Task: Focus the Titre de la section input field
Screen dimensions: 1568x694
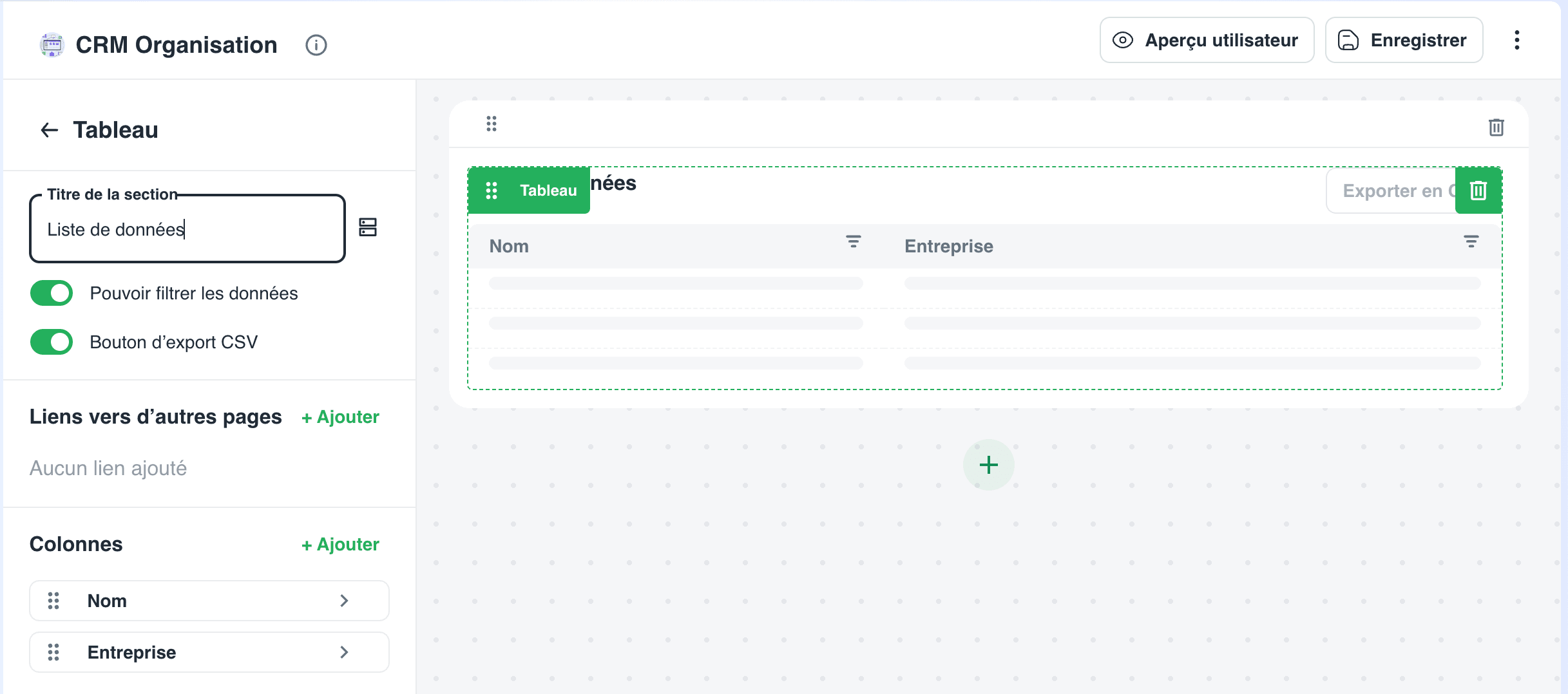Action: pyautogui.click(x=187, y=229)
